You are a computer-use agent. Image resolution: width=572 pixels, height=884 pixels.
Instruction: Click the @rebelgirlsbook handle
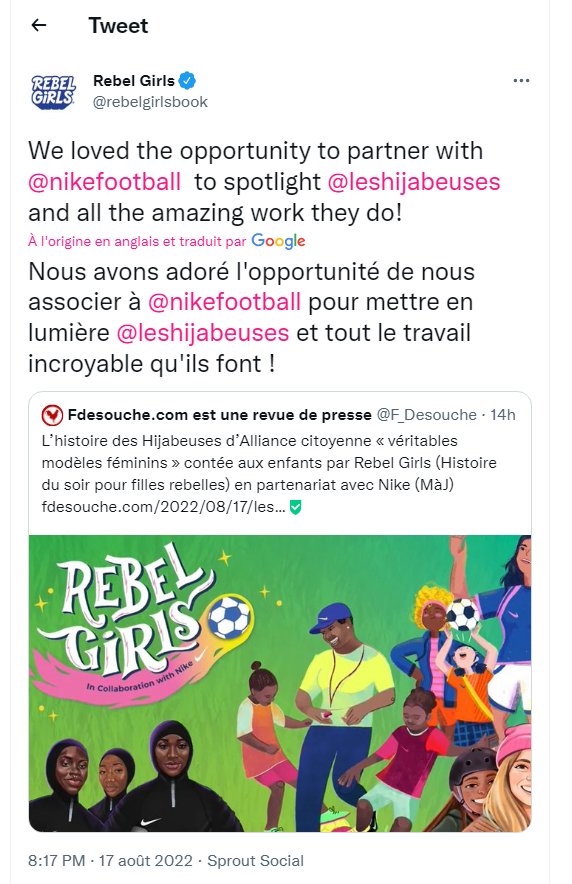pos(150,102)
